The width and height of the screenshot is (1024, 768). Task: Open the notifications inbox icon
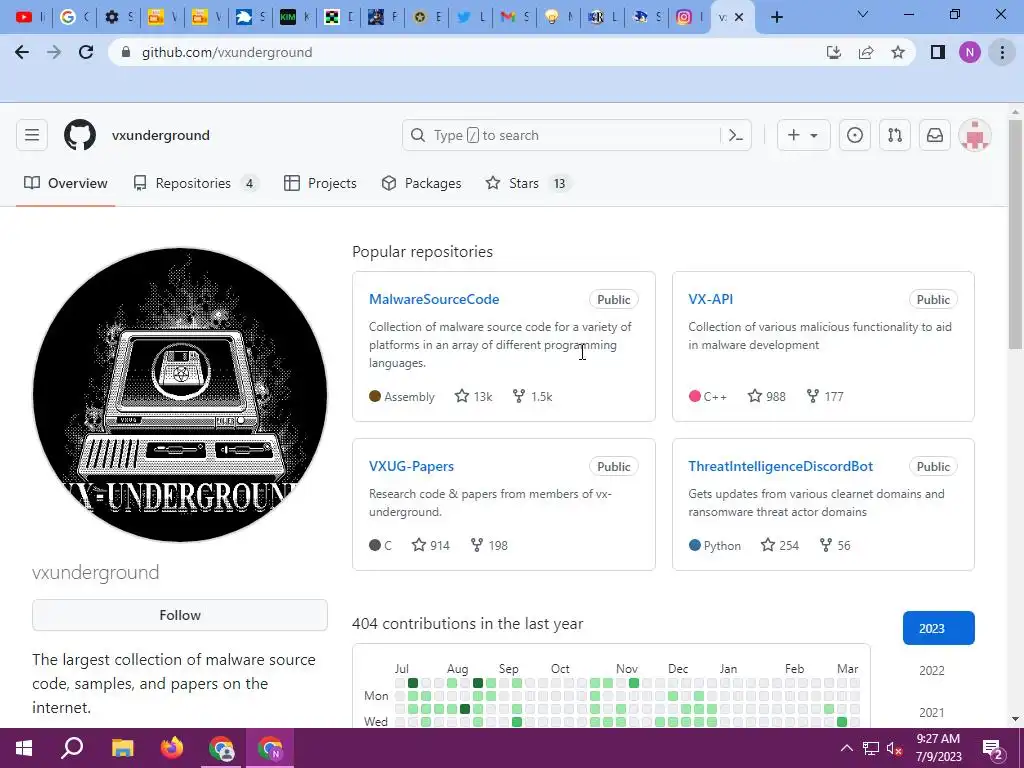[935, 135]
